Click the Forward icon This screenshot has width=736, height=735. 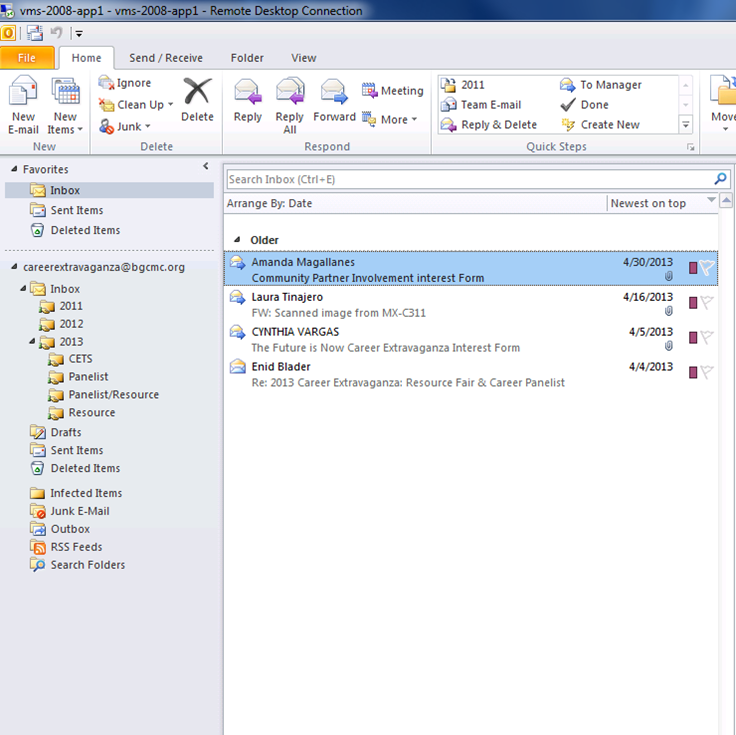[x=334, y=91]
